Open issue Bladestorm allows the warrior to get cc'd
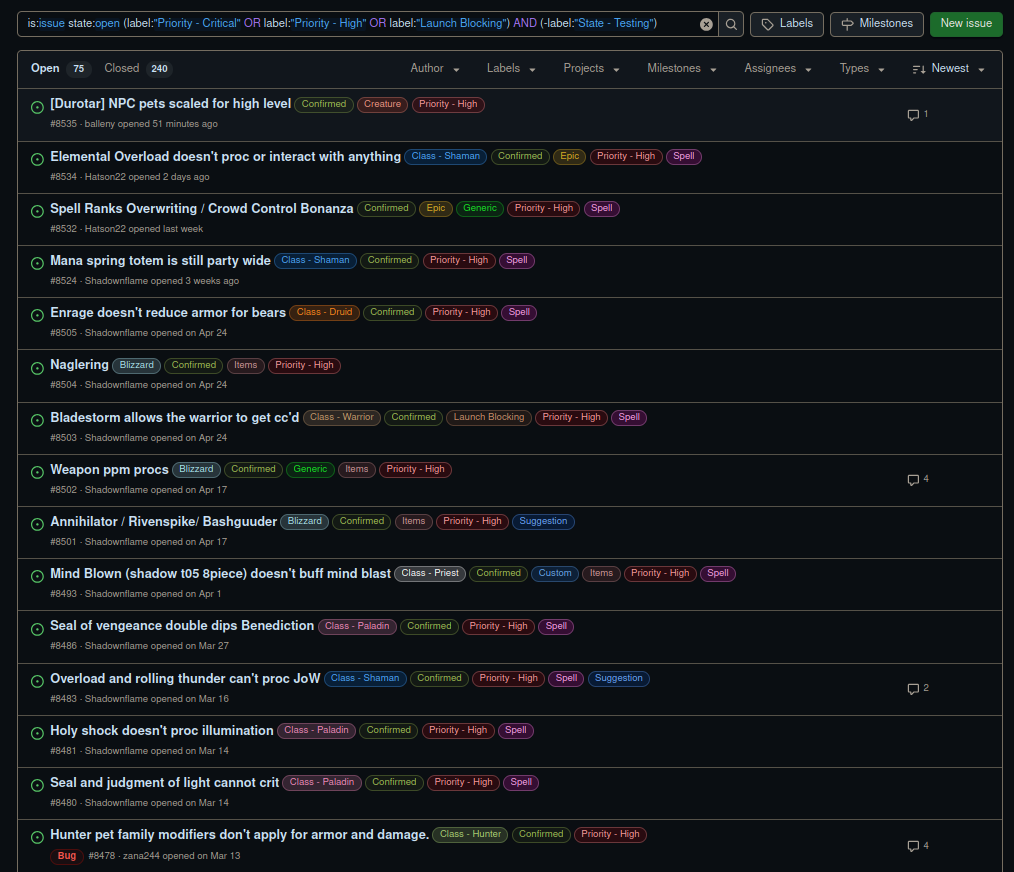 pos(175,417)
